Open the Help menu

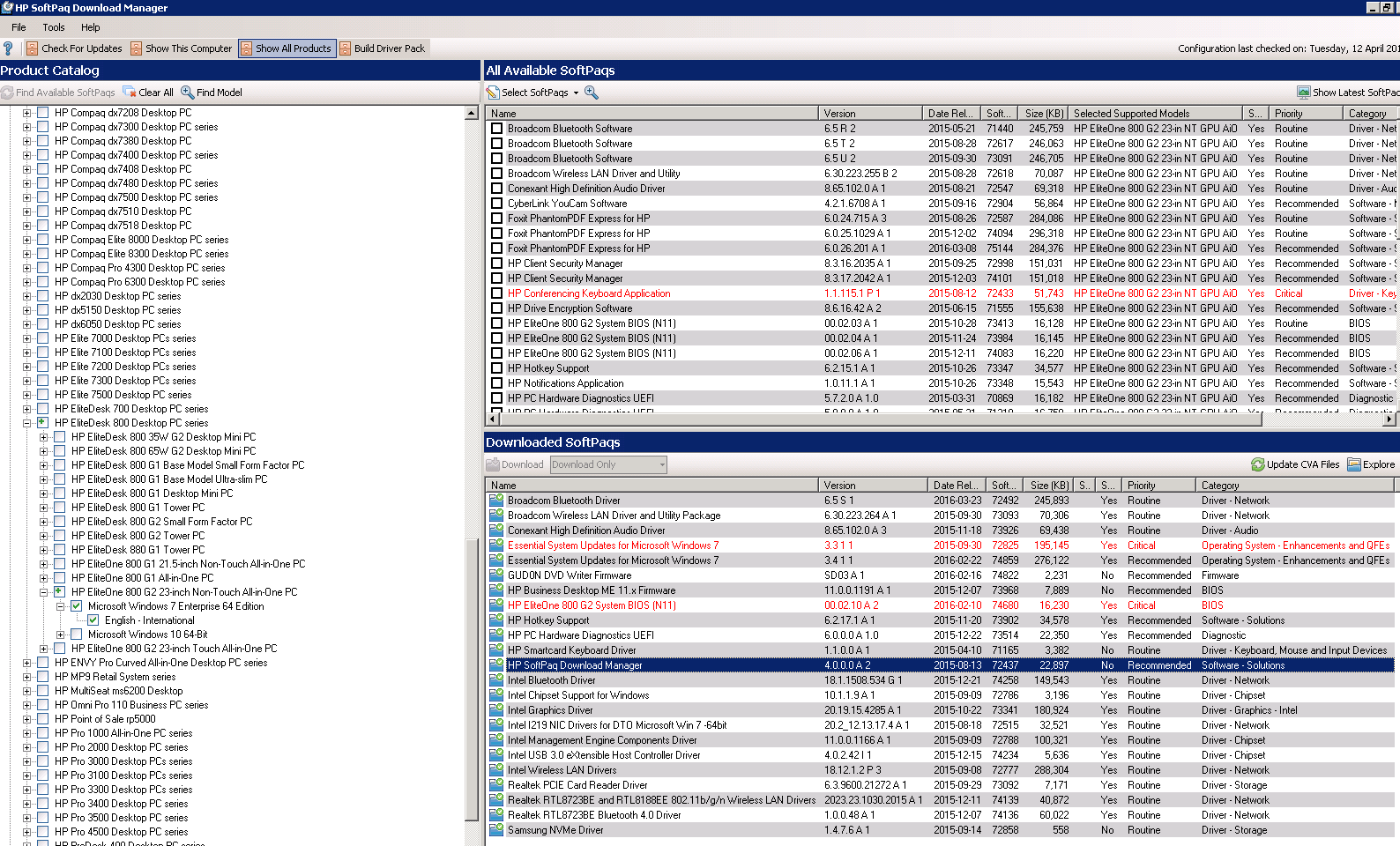90,27
